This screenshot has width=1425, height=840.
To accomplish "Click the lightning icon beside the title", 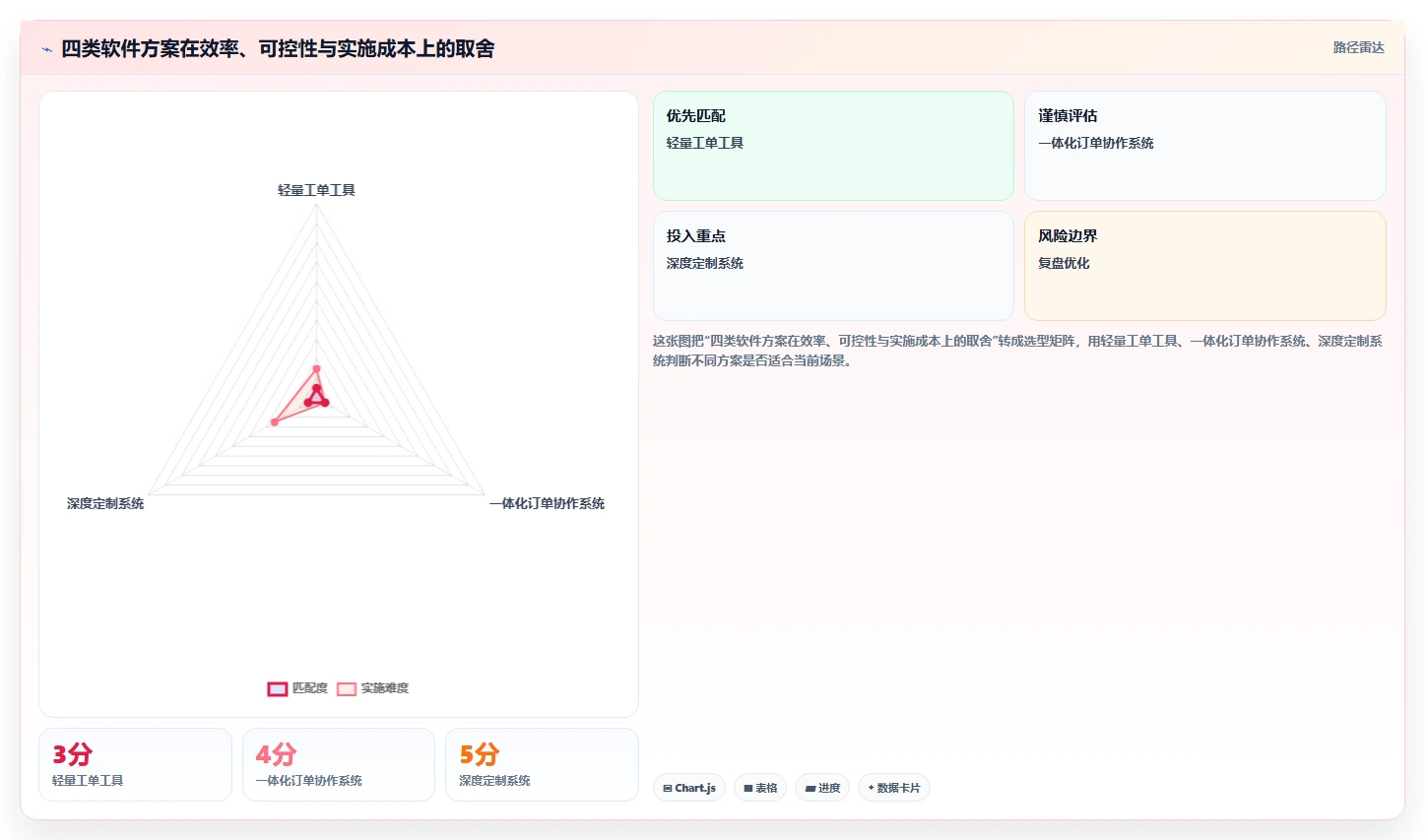I will click(46, 49).
